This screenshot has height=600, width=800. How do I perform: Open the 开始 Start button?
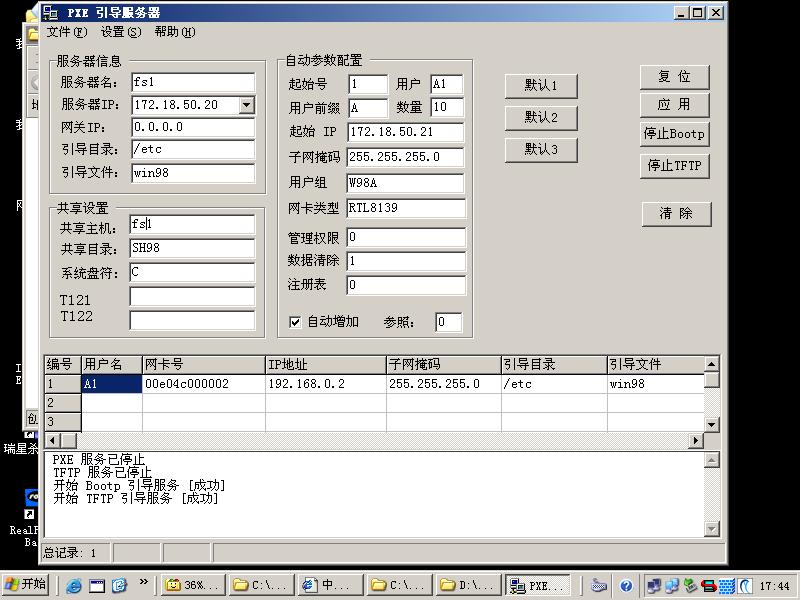[x=26, y=585]
